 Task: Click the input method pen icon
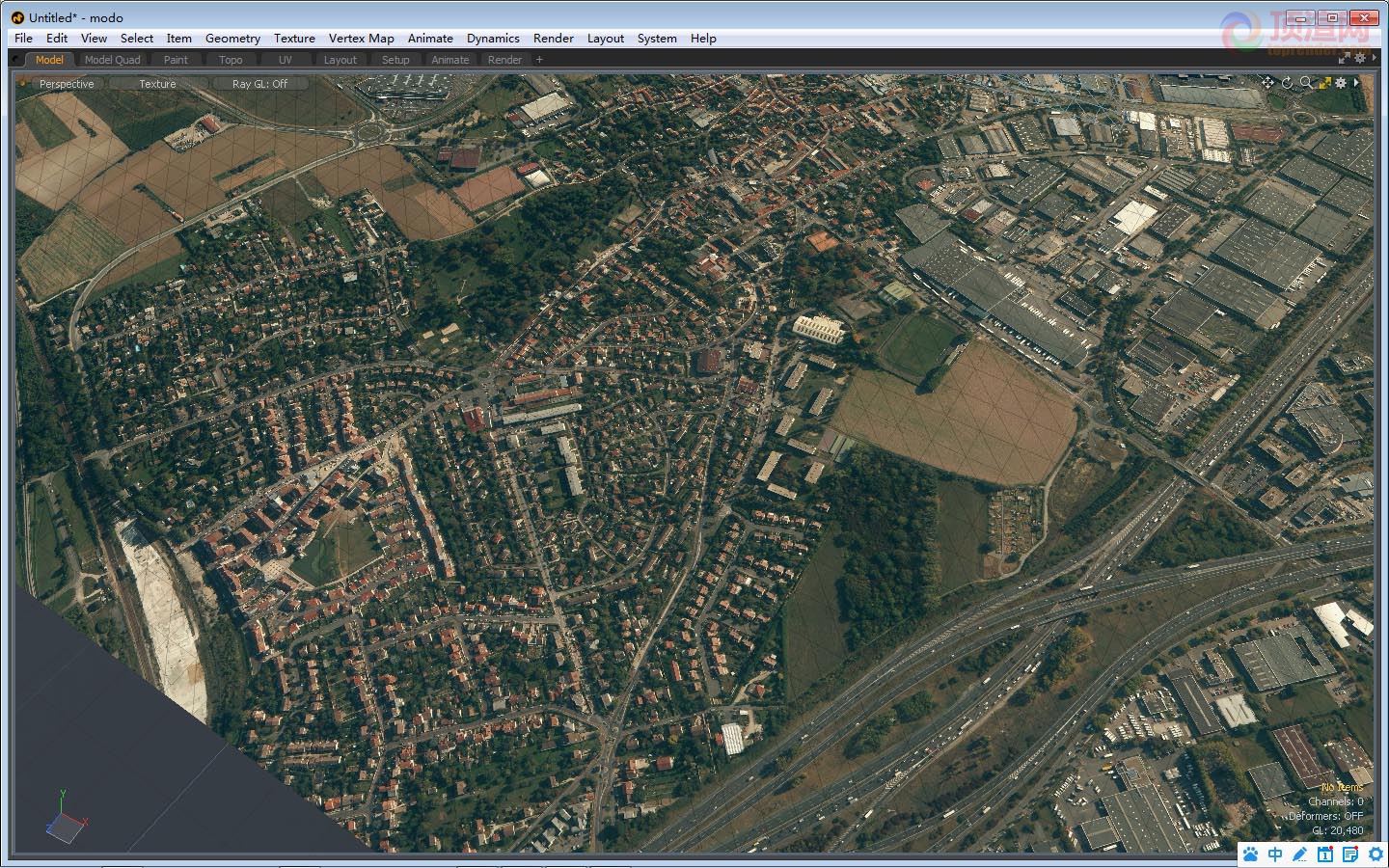1300,854
